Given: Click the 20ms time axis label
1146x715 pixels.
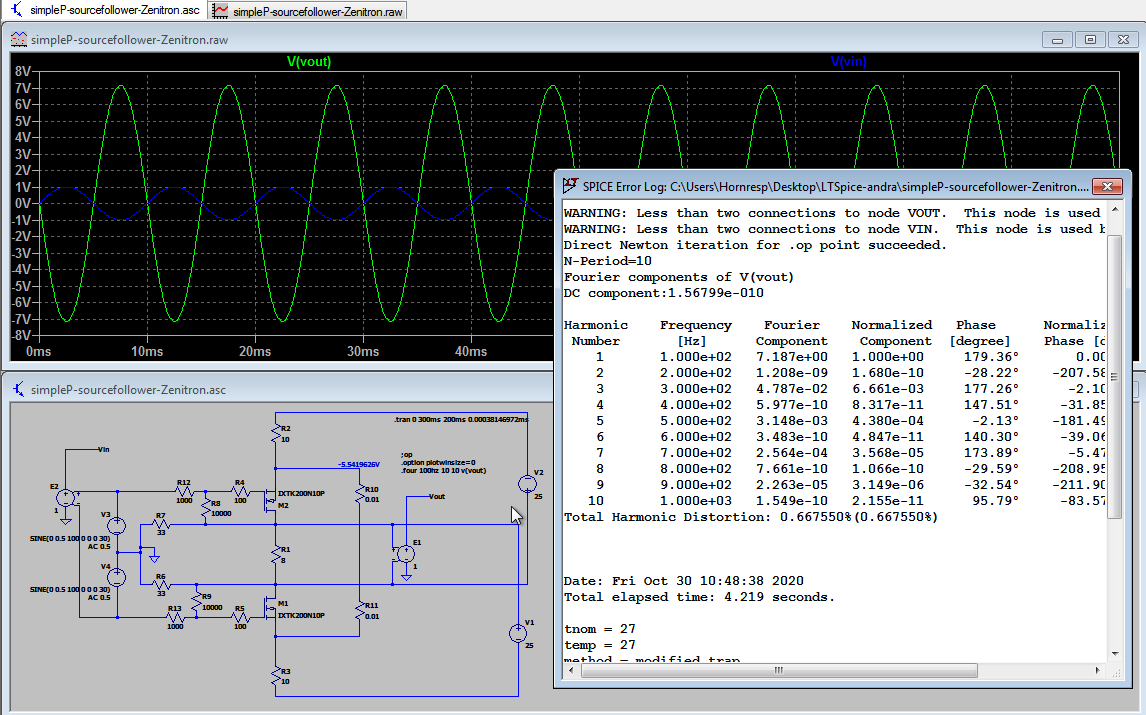Looking at the screenshot, I should pyautogui.click(x=255, y=352).
